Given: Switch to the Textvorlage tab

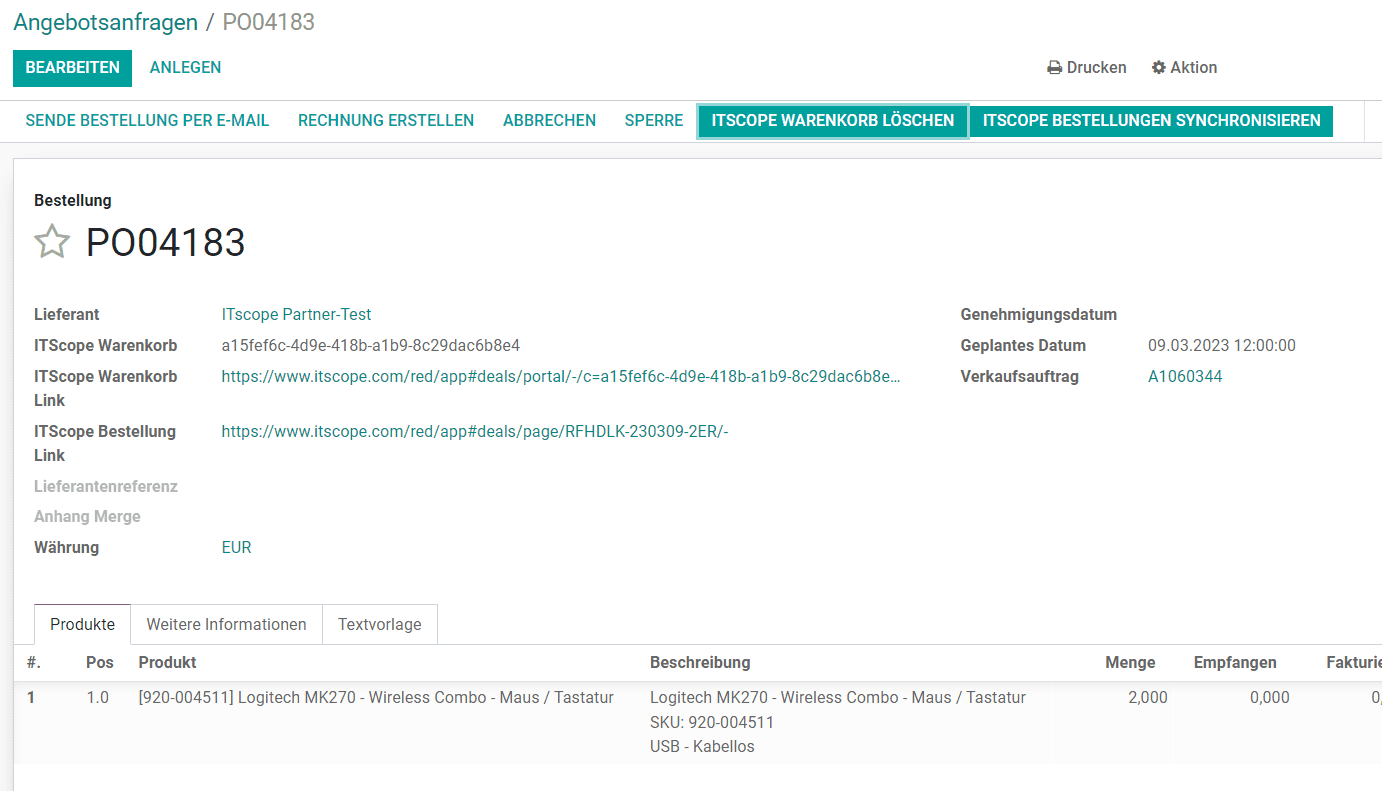Looking at the screenshot, I should click(x=379, y=625).
